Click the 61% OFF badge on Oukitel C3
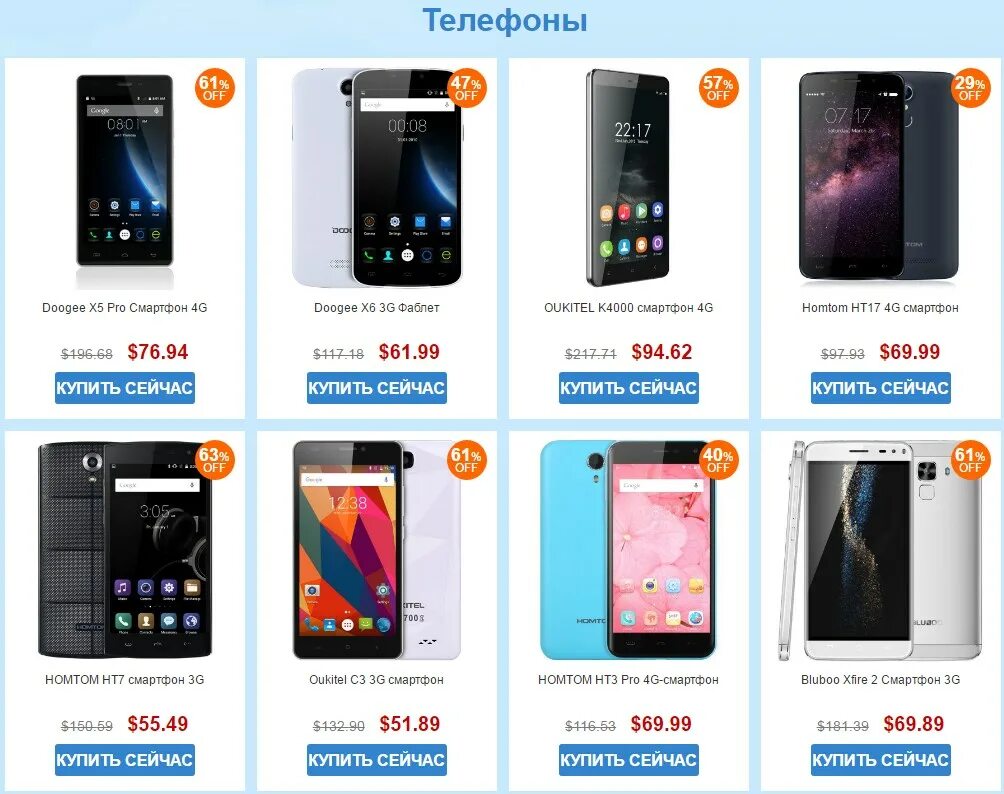 [466, 460]
